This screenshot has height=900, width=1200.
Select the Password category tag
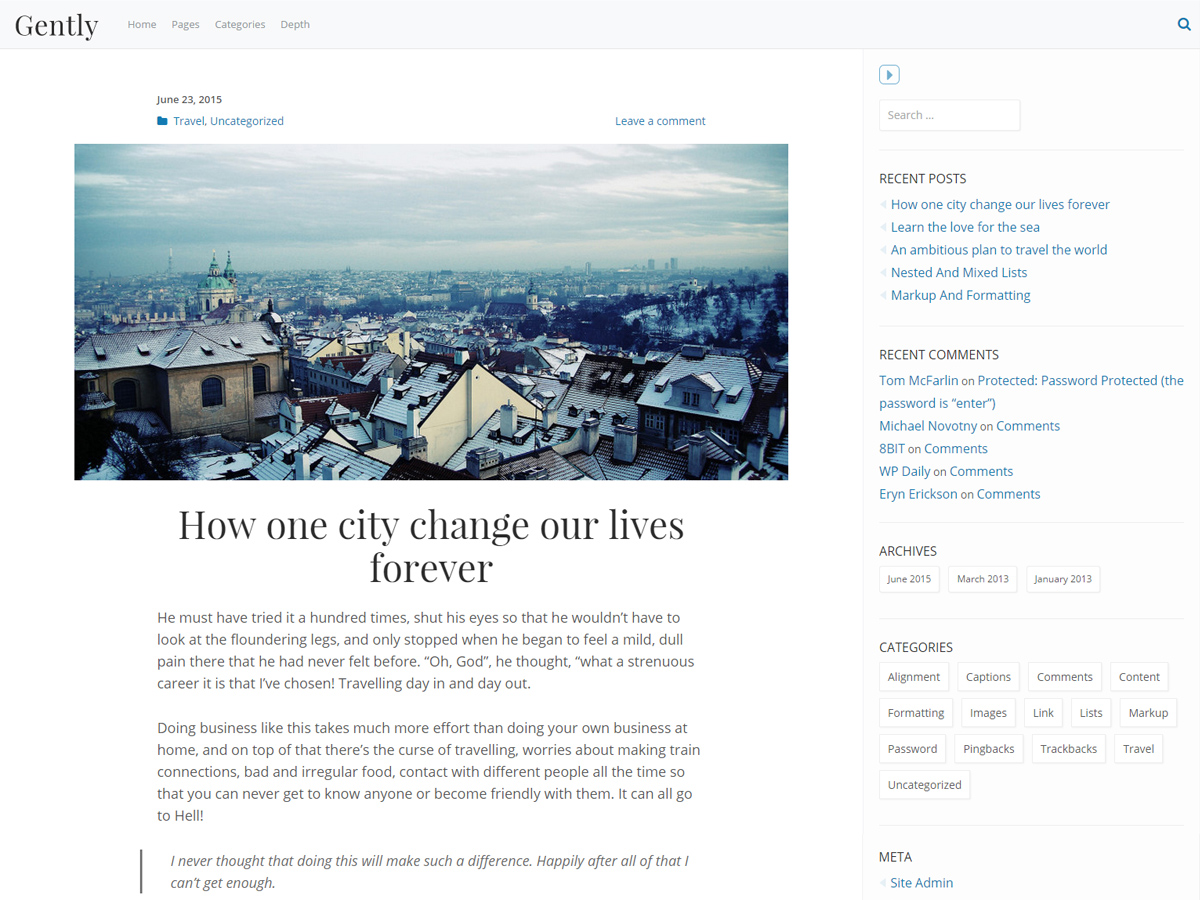point(913,749)
